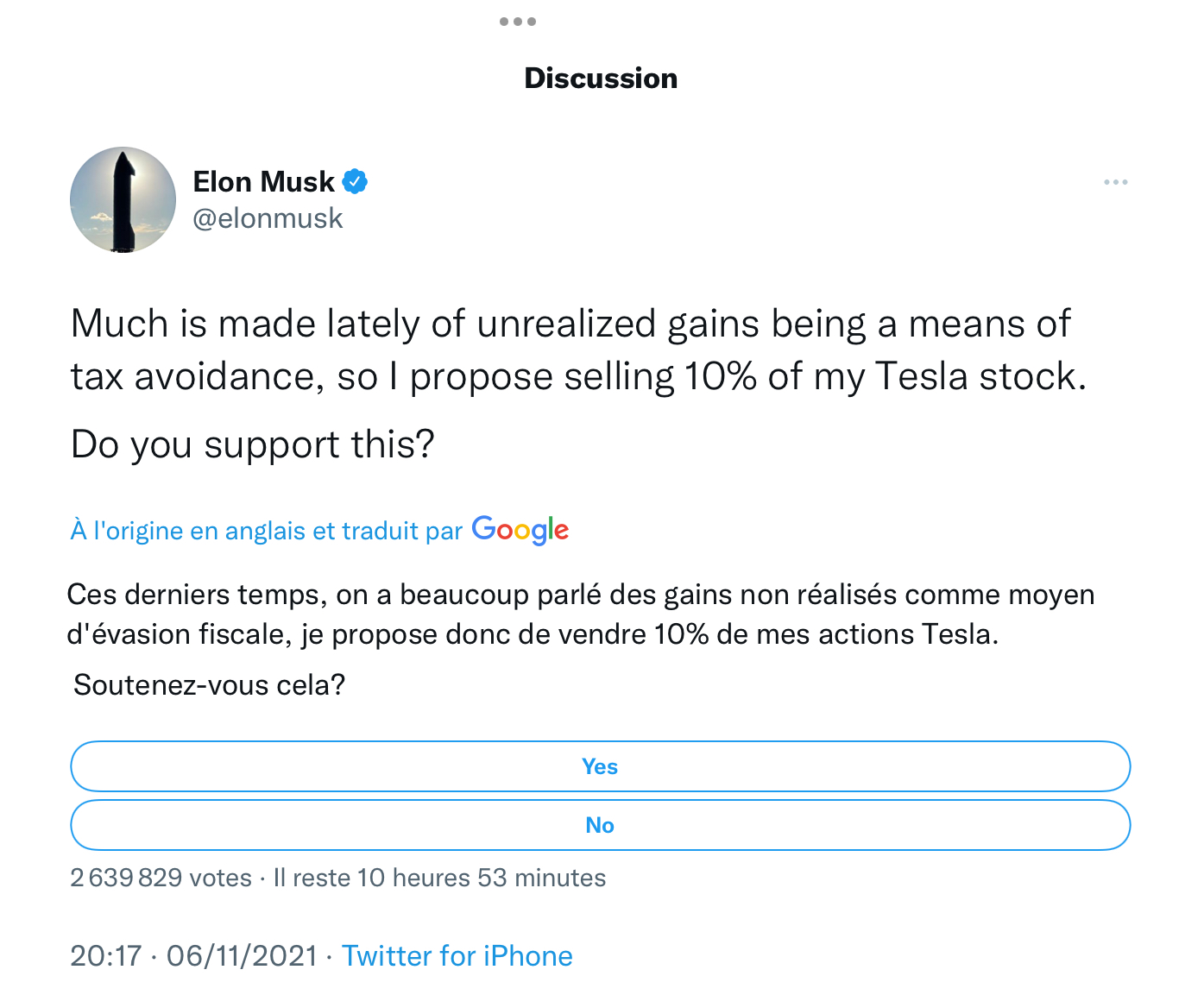Visit the @elonmusk handle
The width and height of the screenshot is (1204, 995).
268,219
